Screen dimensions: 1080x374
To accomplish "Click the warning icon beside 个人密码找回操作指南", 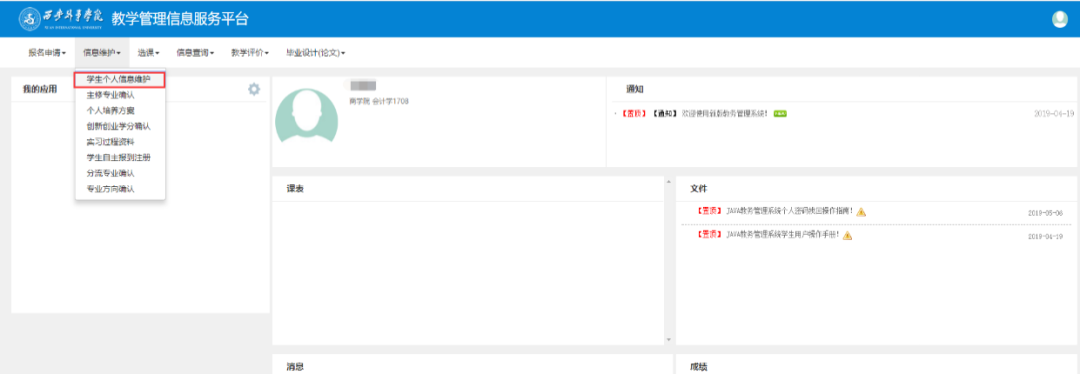I will 861,211.
